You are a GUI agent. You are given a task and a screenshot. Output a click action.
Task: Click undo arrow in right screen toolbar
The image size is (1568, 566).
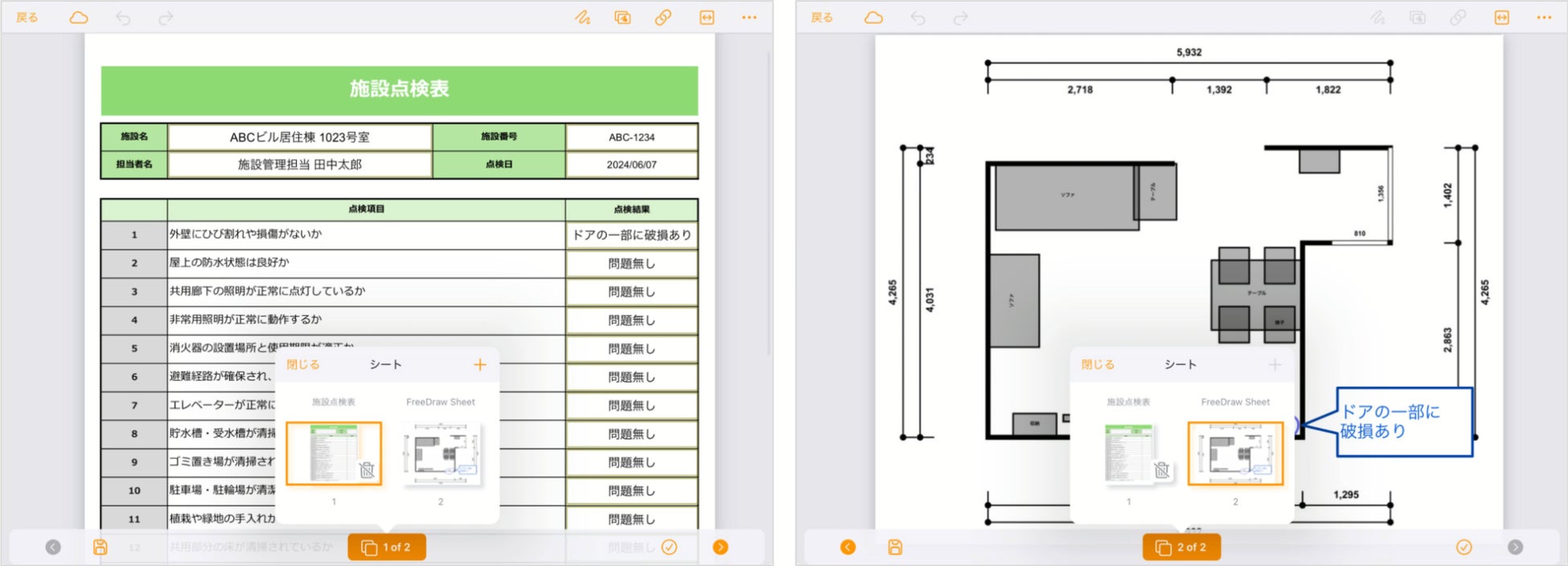pyautogui.click(x=918, y=18)
